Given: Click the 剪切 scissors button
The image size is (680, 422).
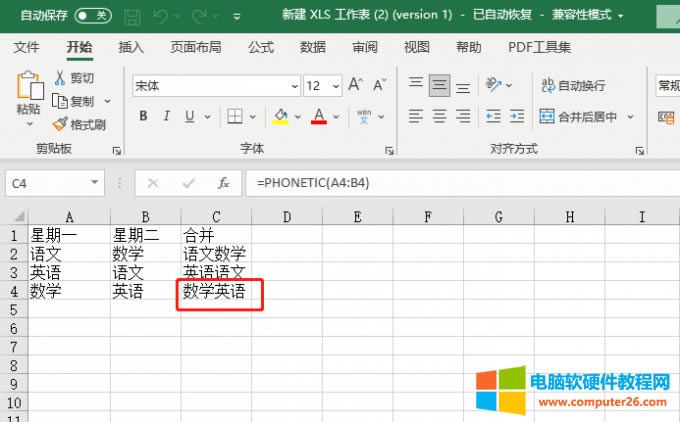Looking at the screenshot, I should pos(74,78).
